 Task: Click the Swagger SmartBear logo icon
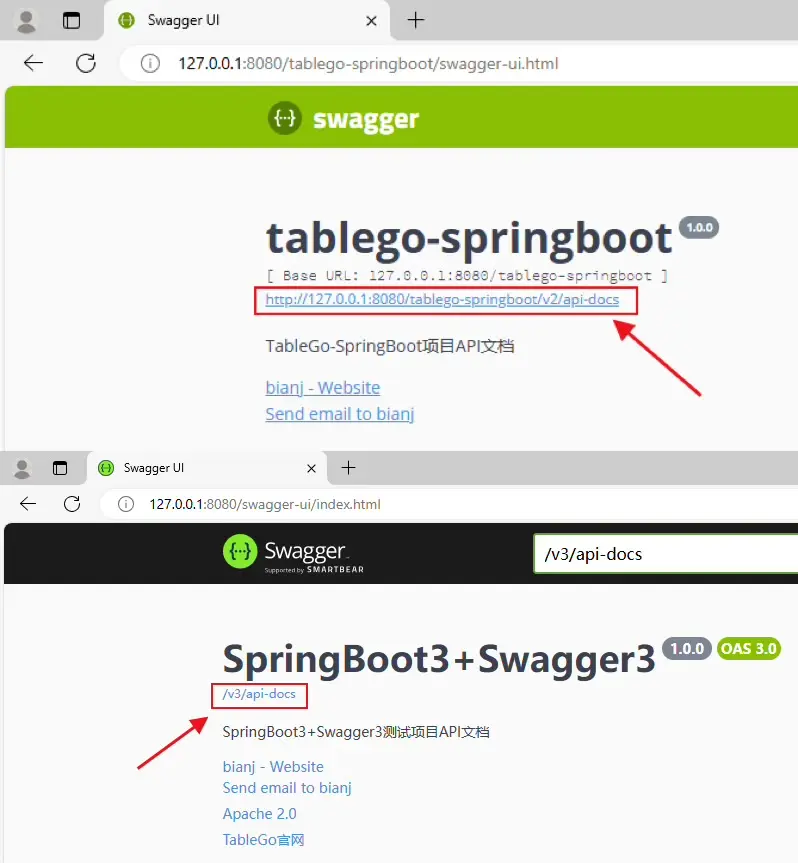(x=240, y=551)
